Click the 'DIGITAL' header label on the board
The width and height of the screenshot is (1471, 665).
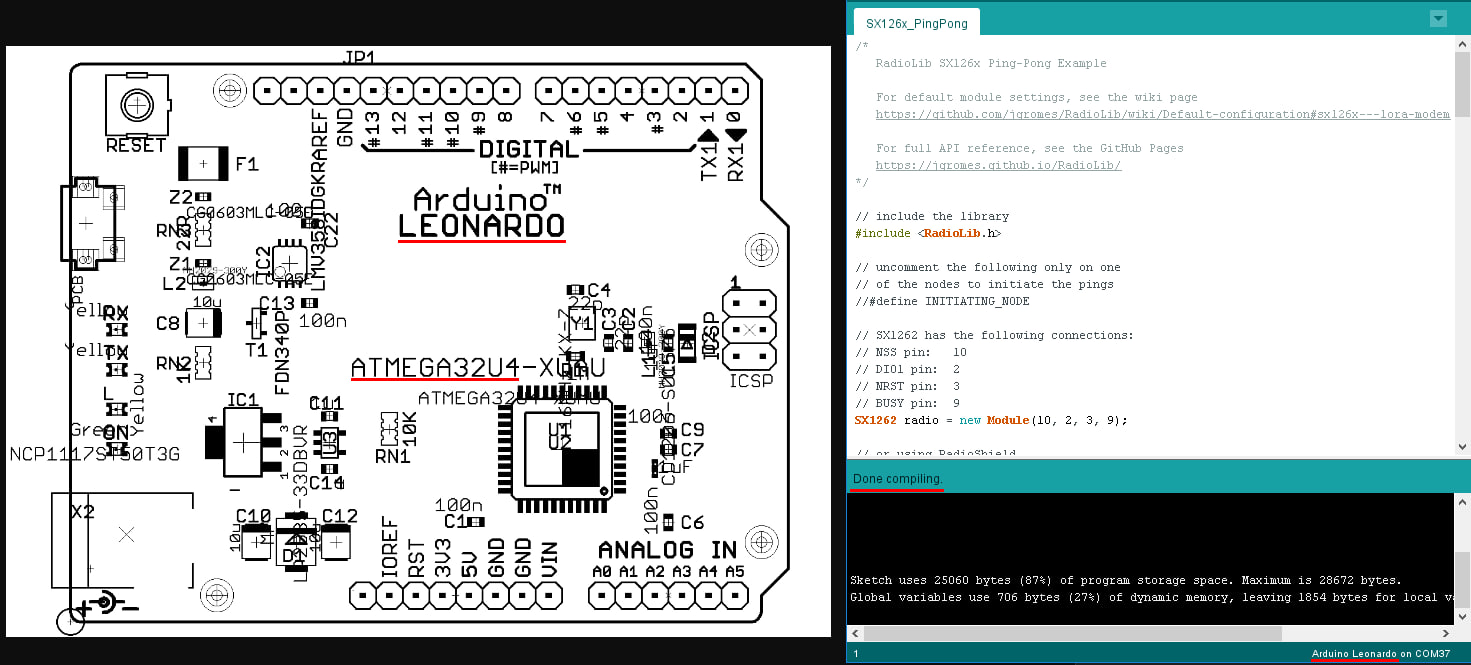pos(528,149)
